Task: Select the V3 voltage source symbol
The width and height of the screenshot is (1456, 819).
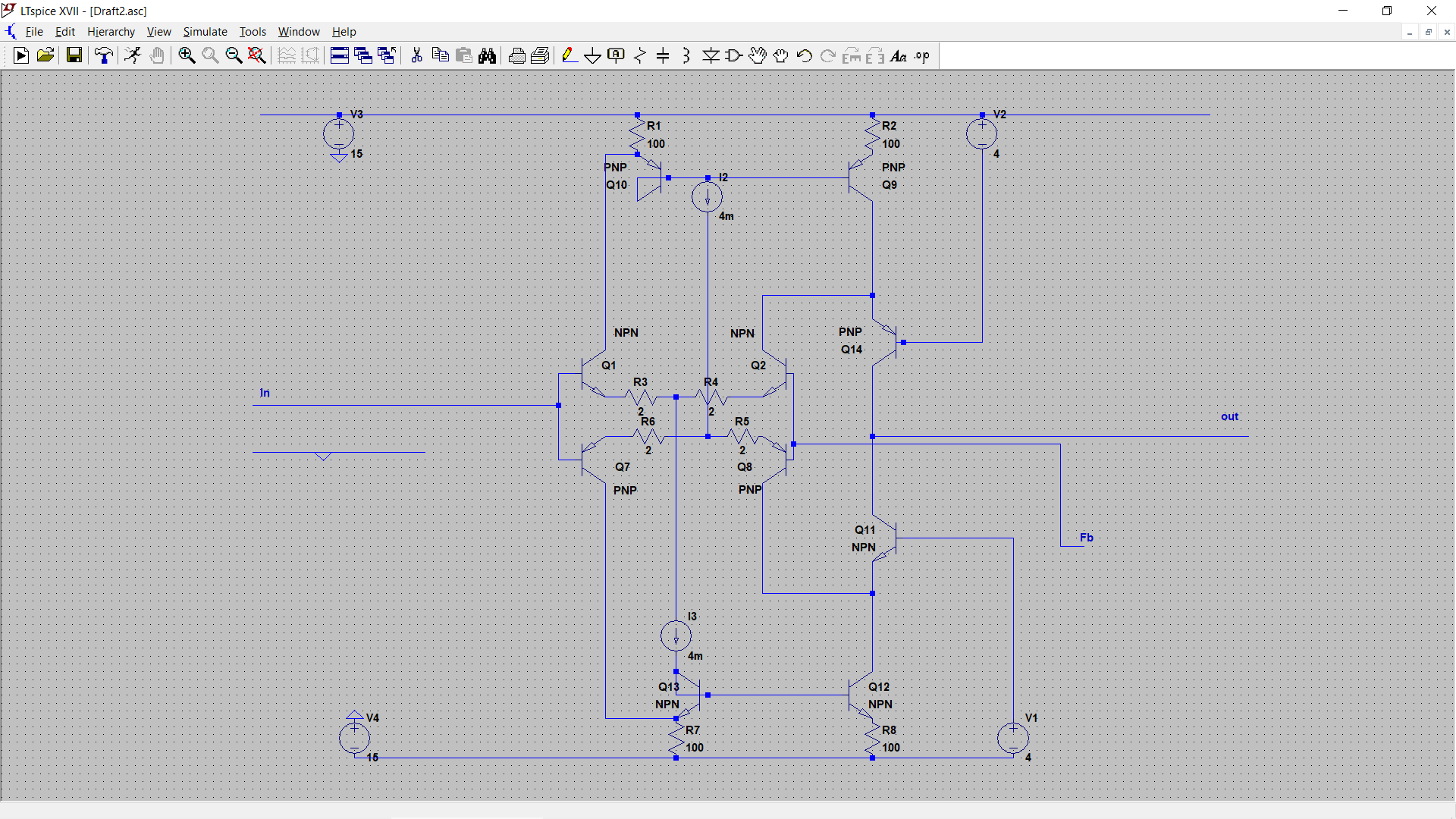Action: tap(339, 134)
